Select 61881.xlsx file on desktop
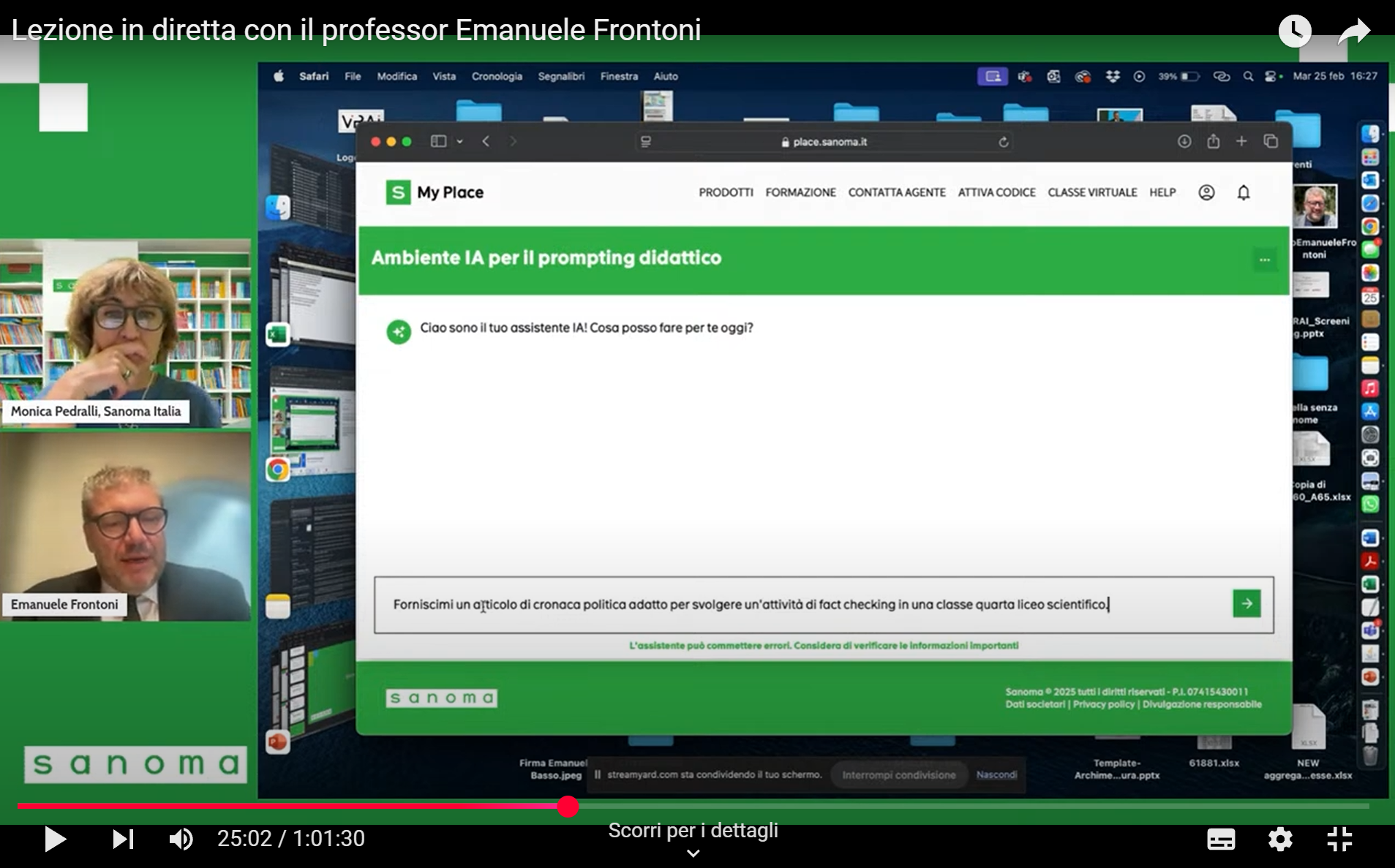The width and height of the screenshot is (1395, 868). pos(1214,752)
